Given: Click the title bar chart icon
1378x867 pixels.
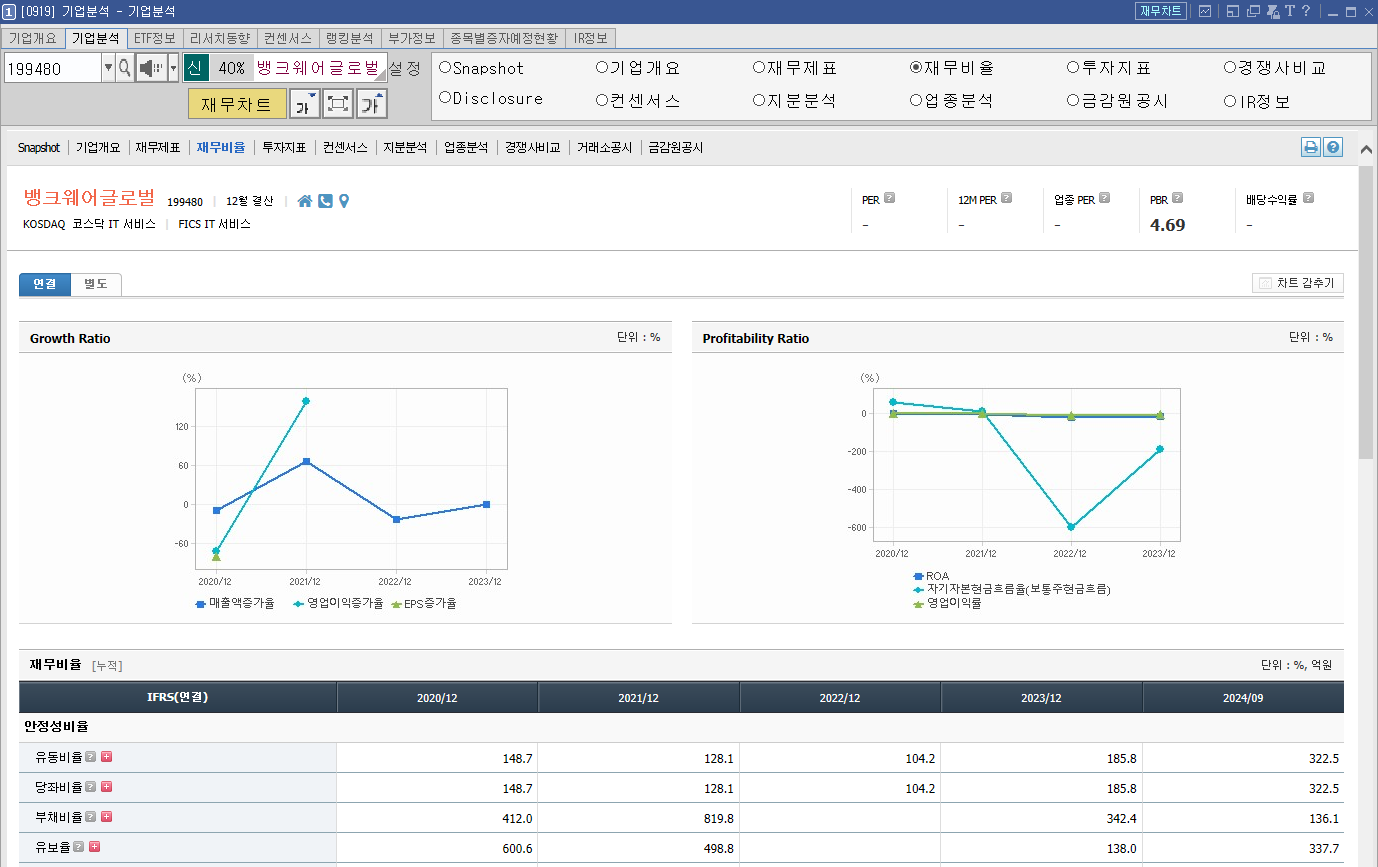Looking at the screenshot, I should tap(1205, 11).
